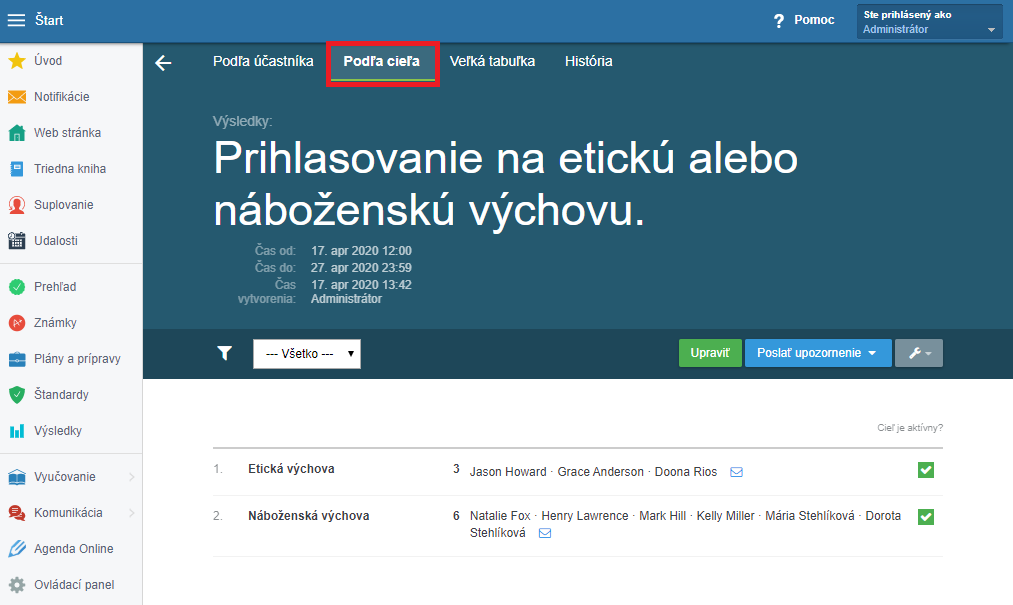The width and height of the screenshot is (1013, 605).
Task: Click the Náboženská výchova goal name
Action: tap(309, 516)
